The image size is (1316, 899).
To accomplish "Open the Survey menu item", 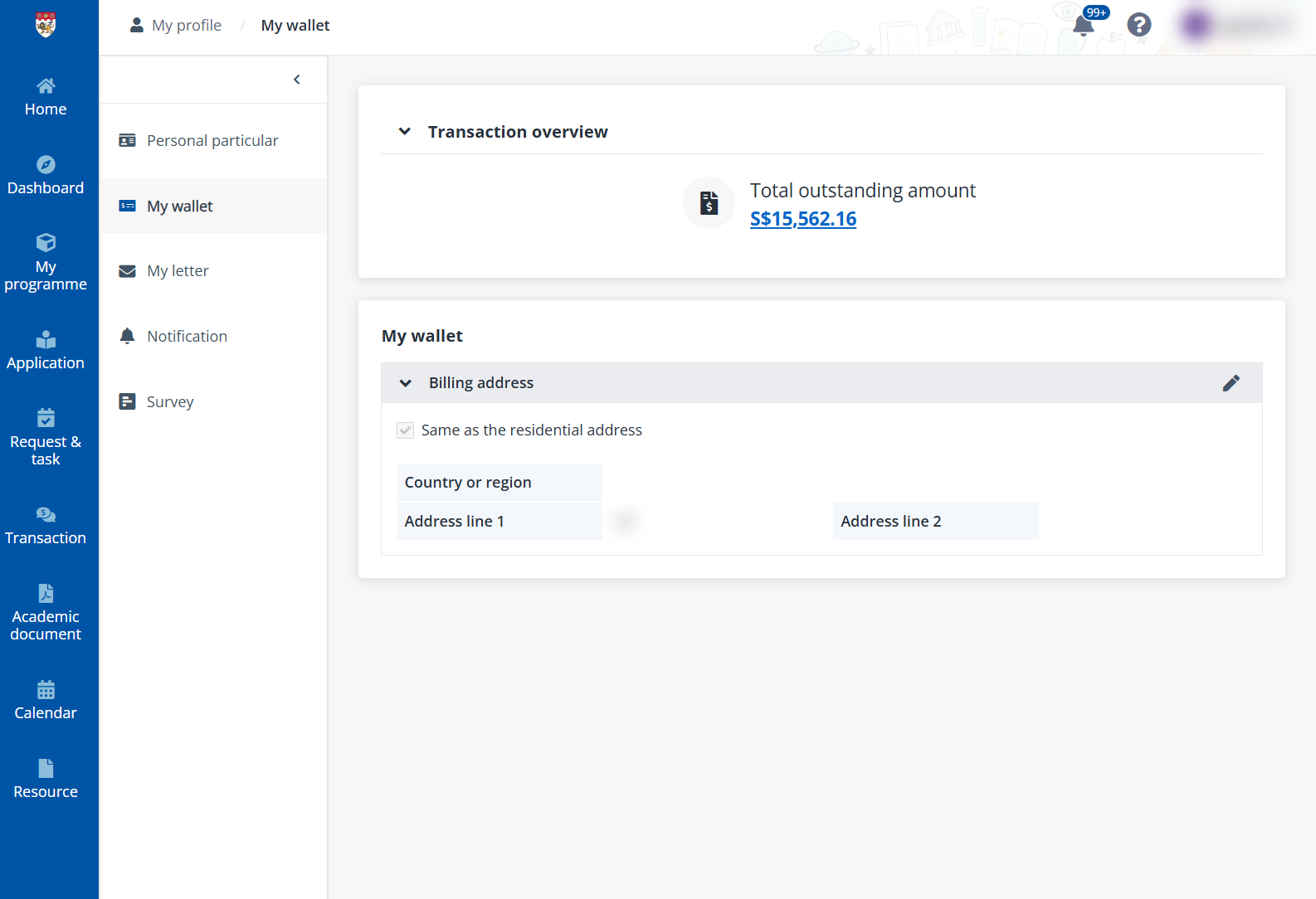I will click(x=170, y=402).
